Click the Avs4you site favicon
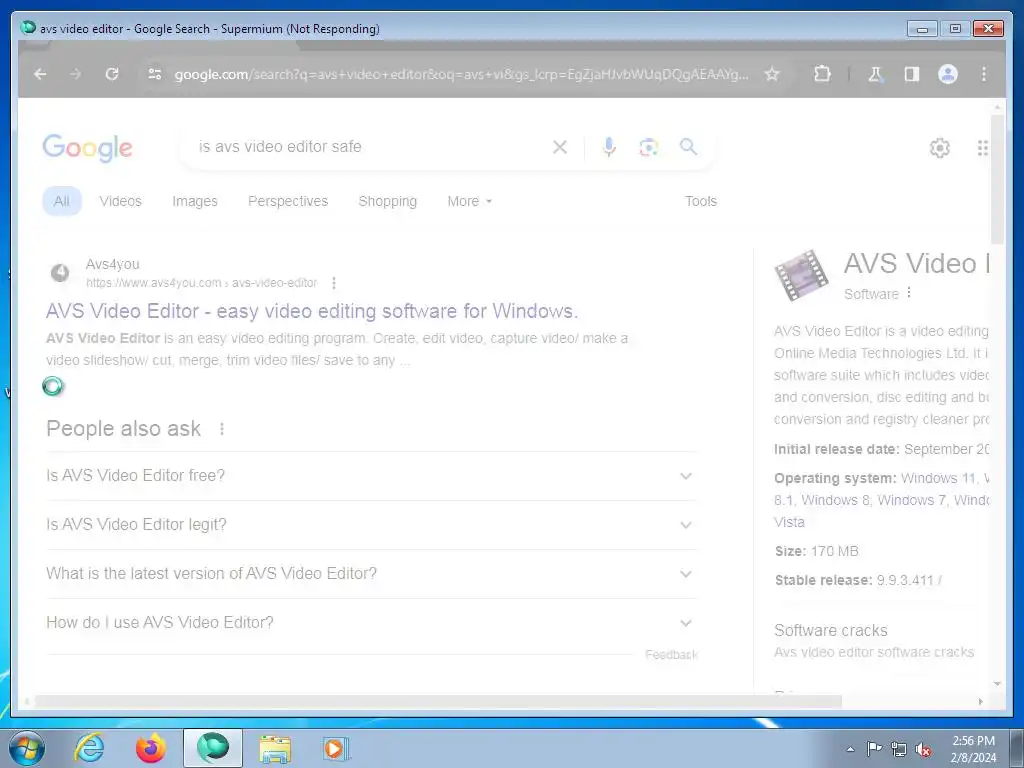The image size is (1024, 768). click(60, 273)
